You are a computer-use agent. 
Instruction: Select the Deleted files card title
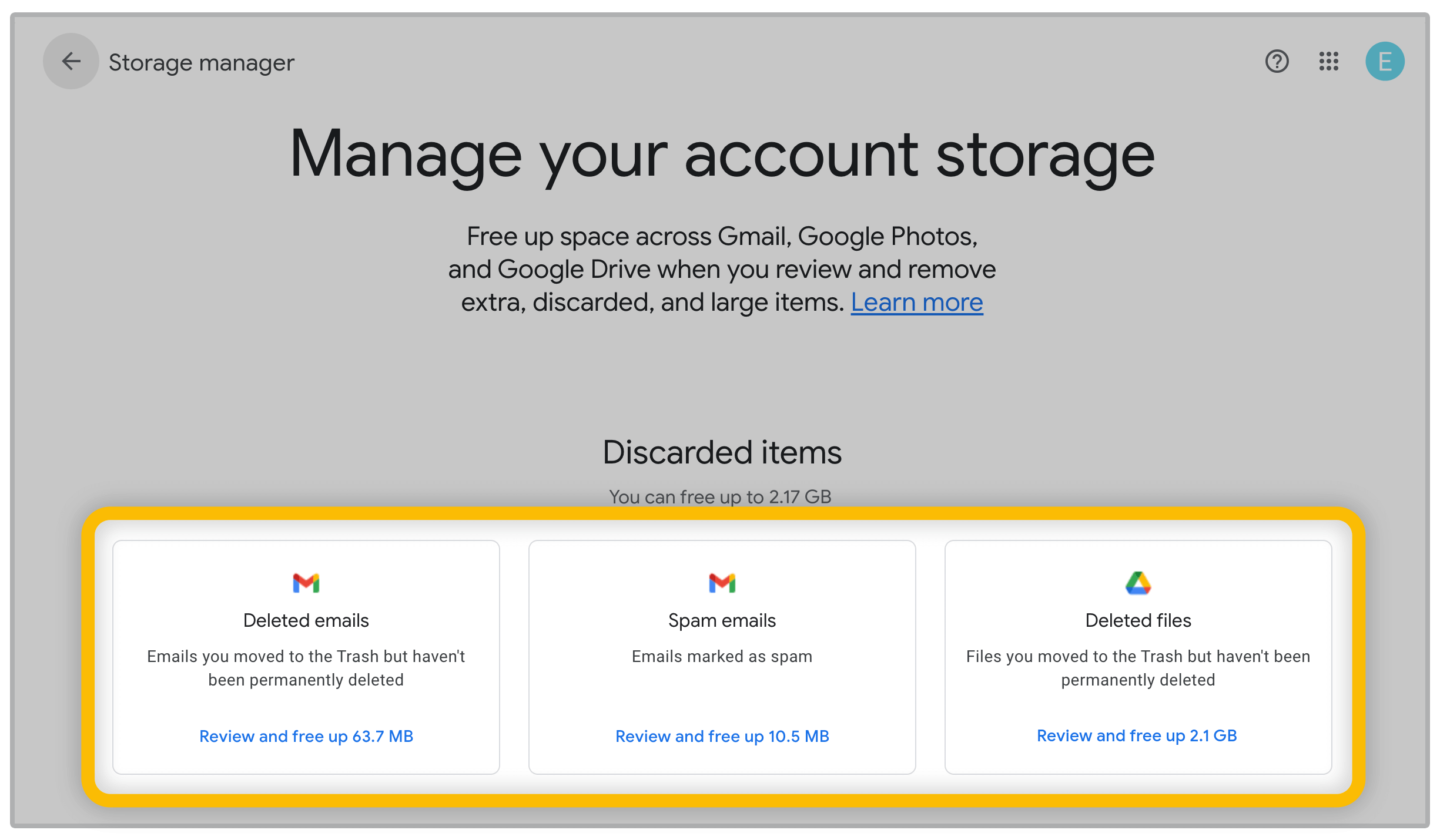tap(1138, 620)
